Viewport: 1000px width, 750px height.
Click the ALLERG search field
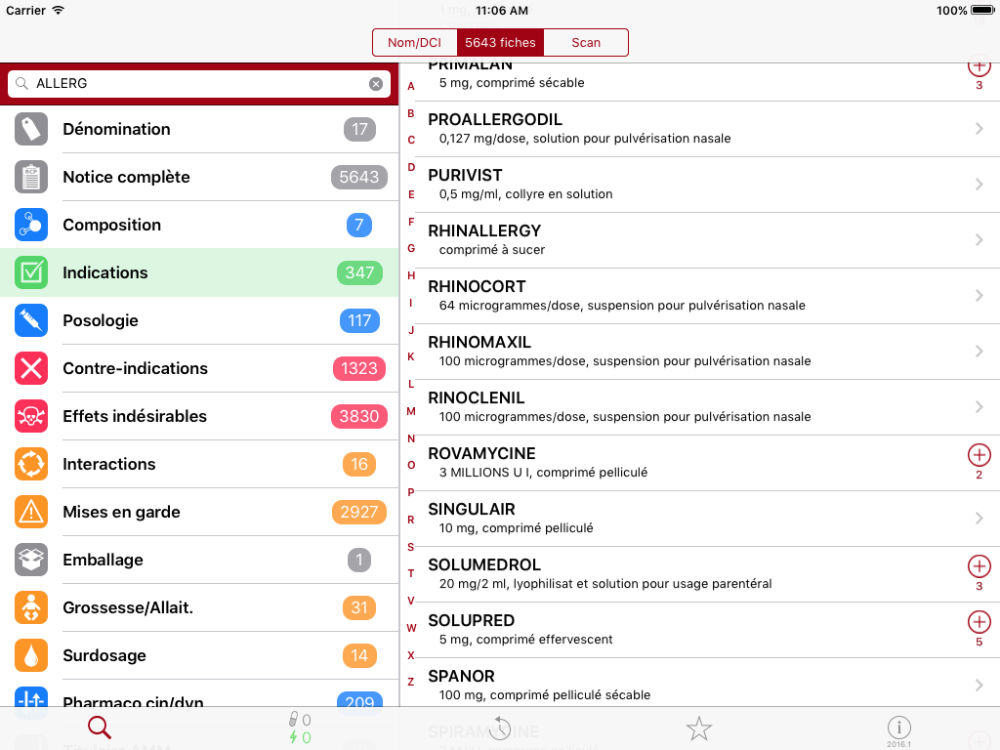coord(199,84)
